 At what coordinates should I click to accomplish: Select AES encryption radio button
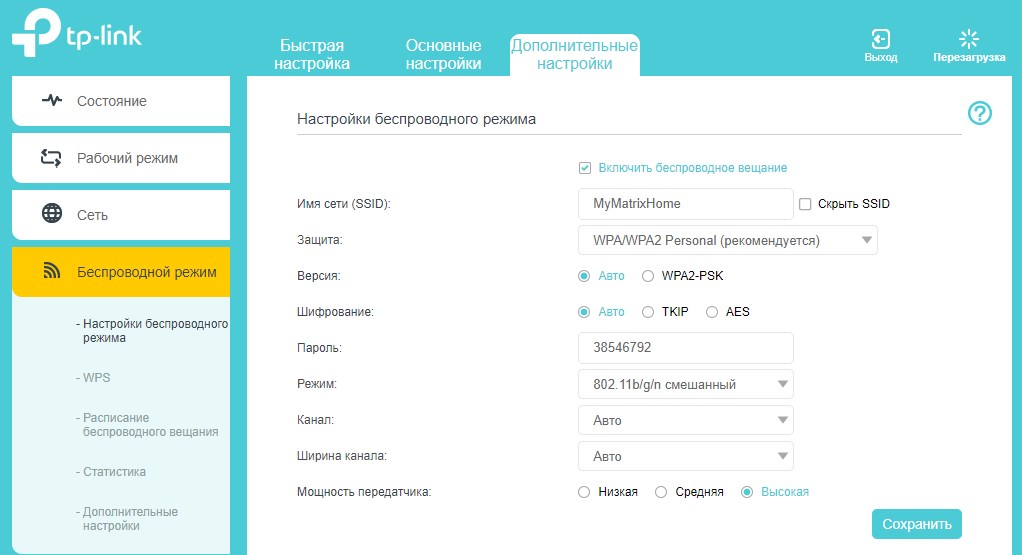[712, 312]
